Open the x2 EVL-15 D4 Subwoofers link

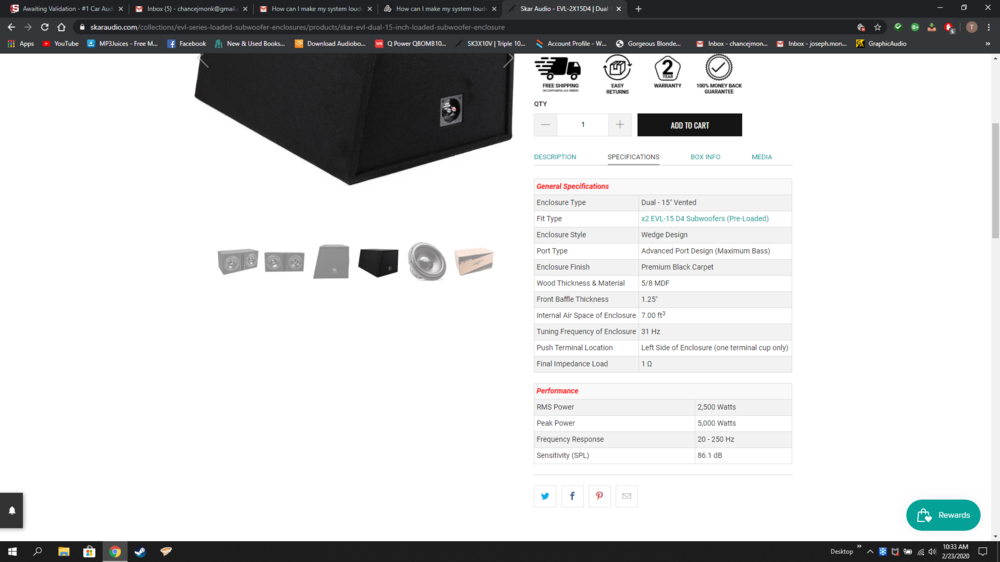click(x=705, y=219)
